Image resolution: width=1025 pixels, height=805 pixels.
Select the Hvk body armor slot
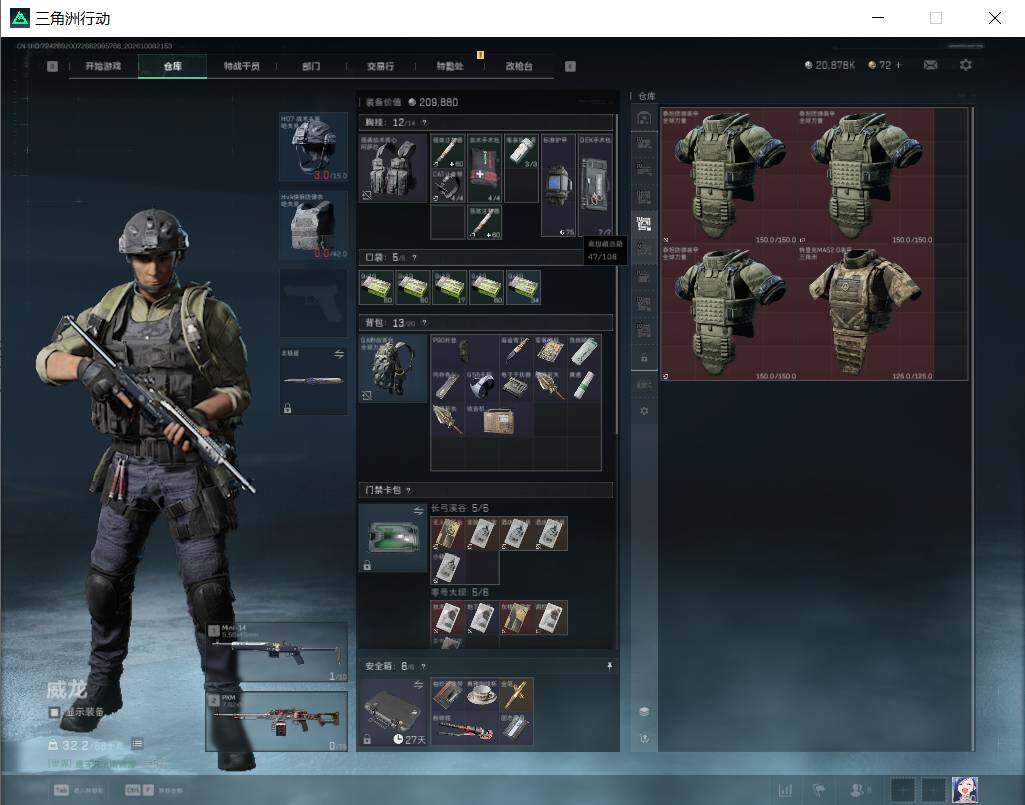click(x=313, y=225)
